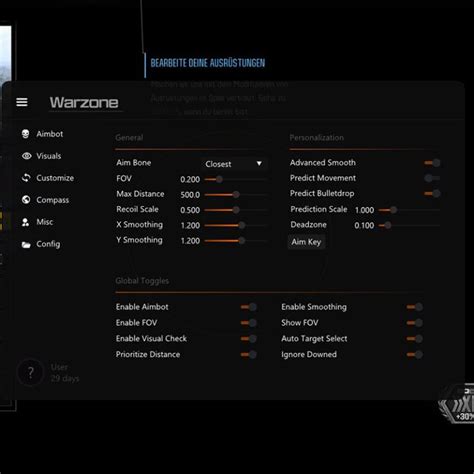Toggle Enable Aimbot switch
This screenshot has height=474, width=474.
[x=249, y=307]
